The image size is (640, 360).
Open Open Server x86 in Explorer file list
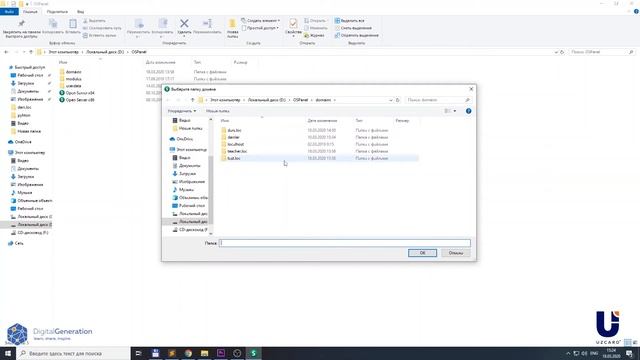point(77,100)
